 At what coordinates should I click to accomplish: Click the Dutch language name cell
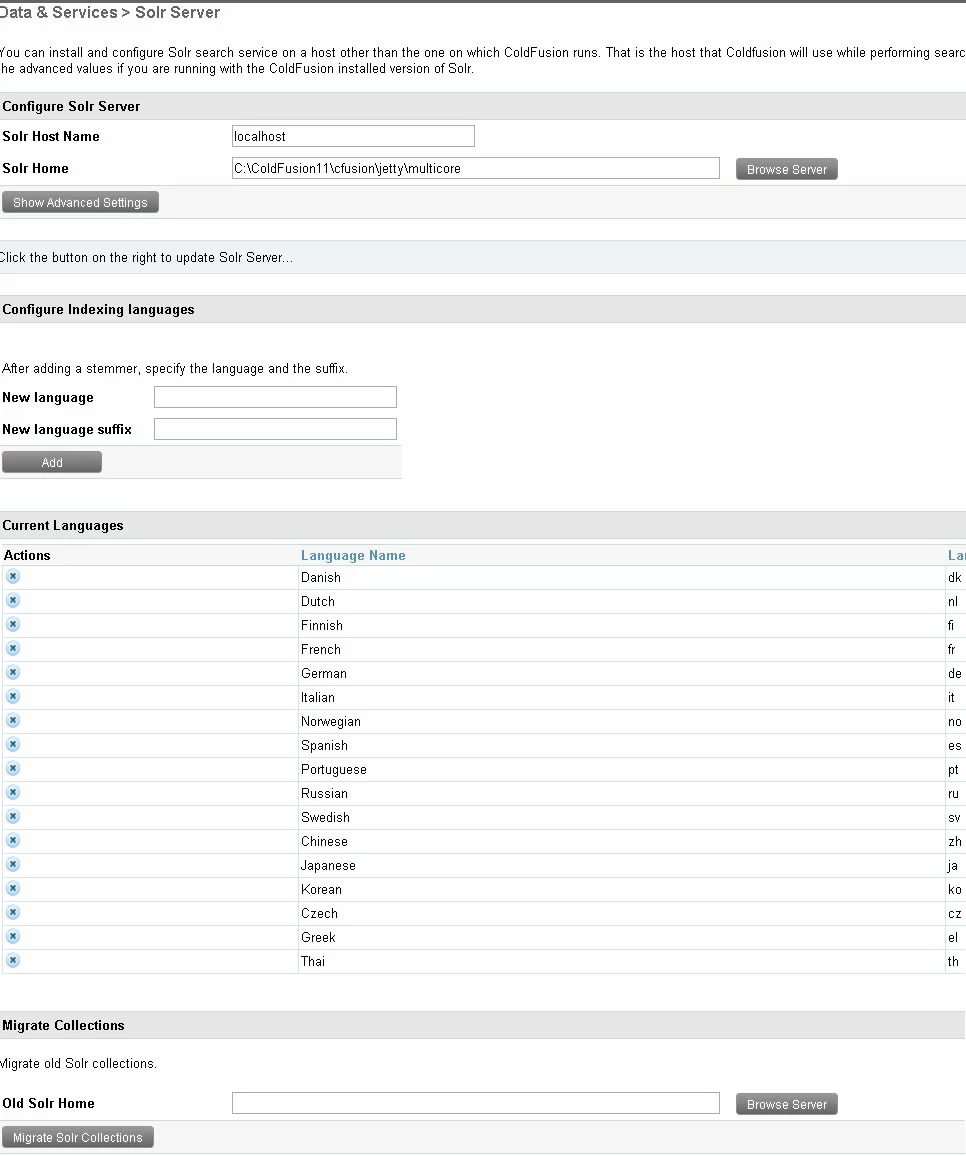[622, 602]
